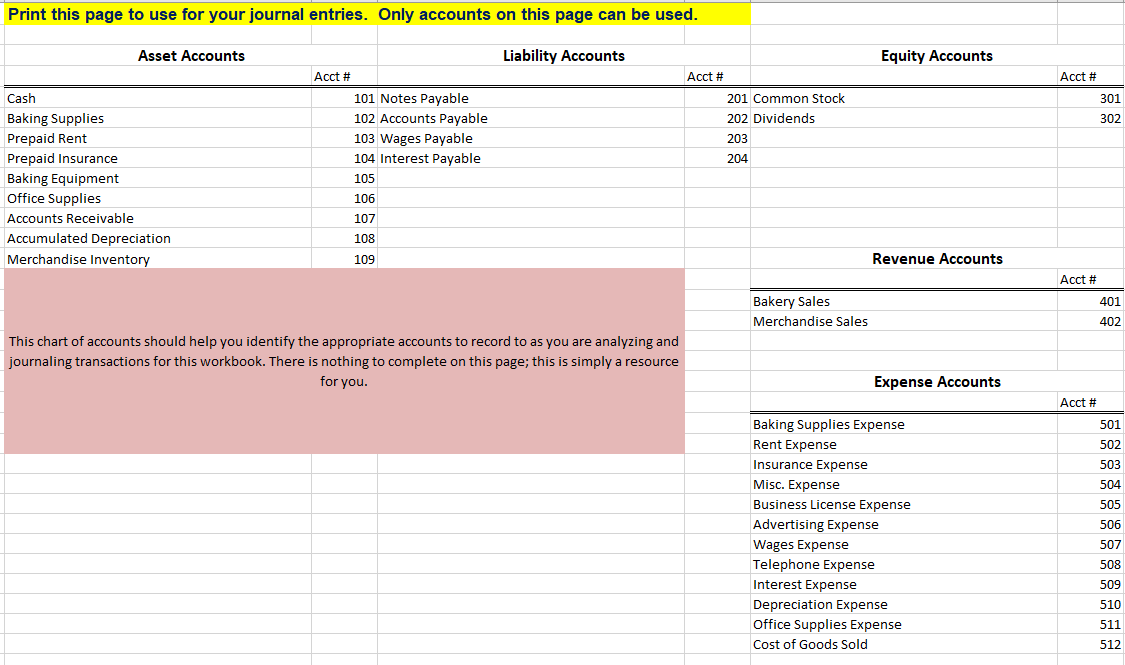Click account number 402

1091,321
